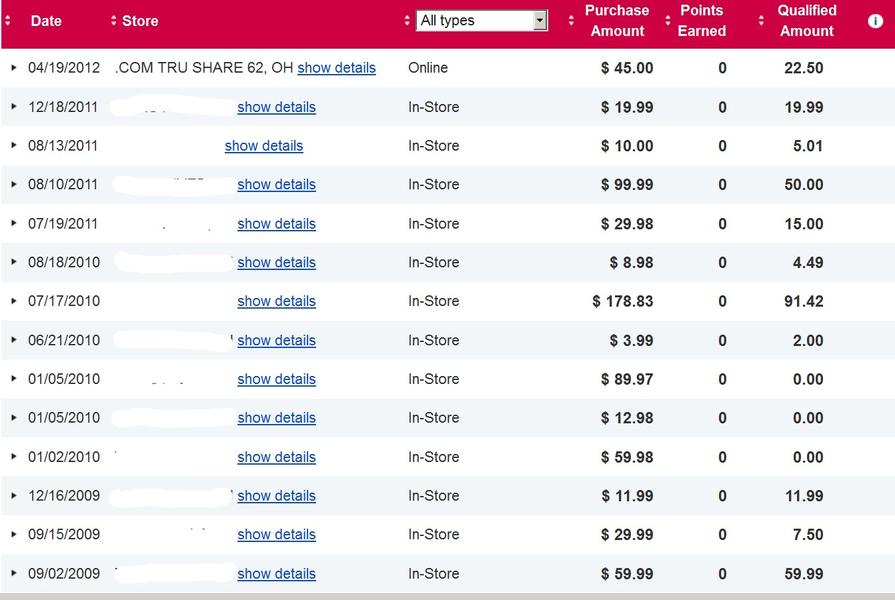
Task: Open the All types dropdown
Action: (482, 21)
